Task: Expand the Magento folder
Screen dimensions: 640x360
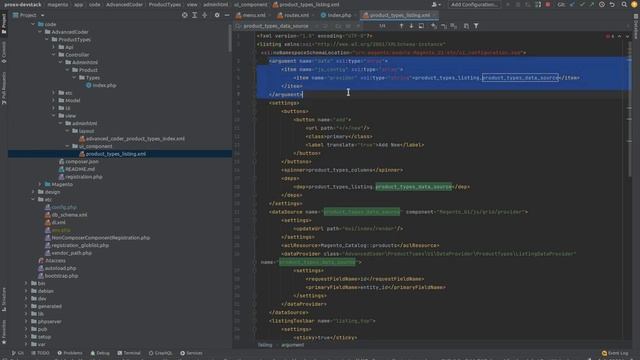Action: pyautogui.click(x=40, y=184)
